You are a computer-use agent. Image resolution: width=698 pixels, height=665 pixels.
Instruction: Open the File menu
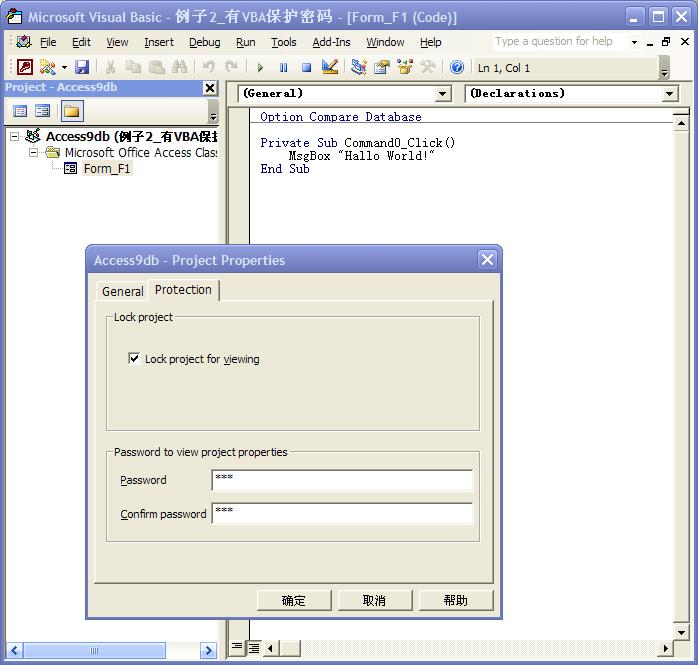[x=48, y=42]
